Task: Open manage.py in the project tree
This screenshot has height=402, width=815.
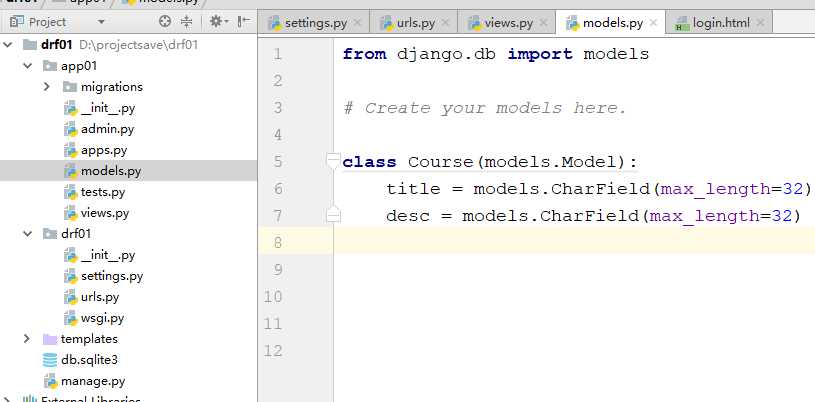Action: coord(93,381)
